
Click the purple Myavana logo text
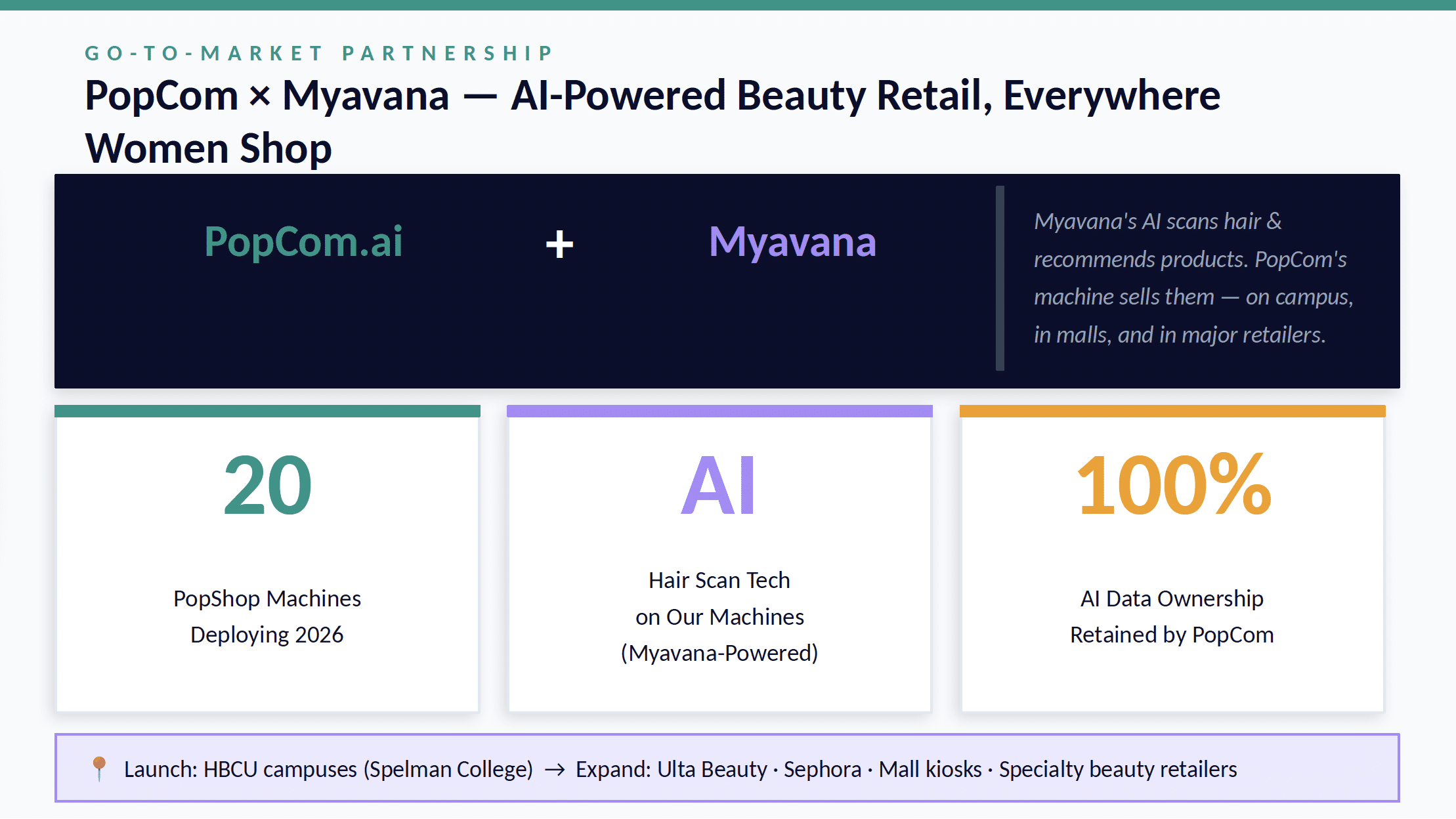click(792, 241)
